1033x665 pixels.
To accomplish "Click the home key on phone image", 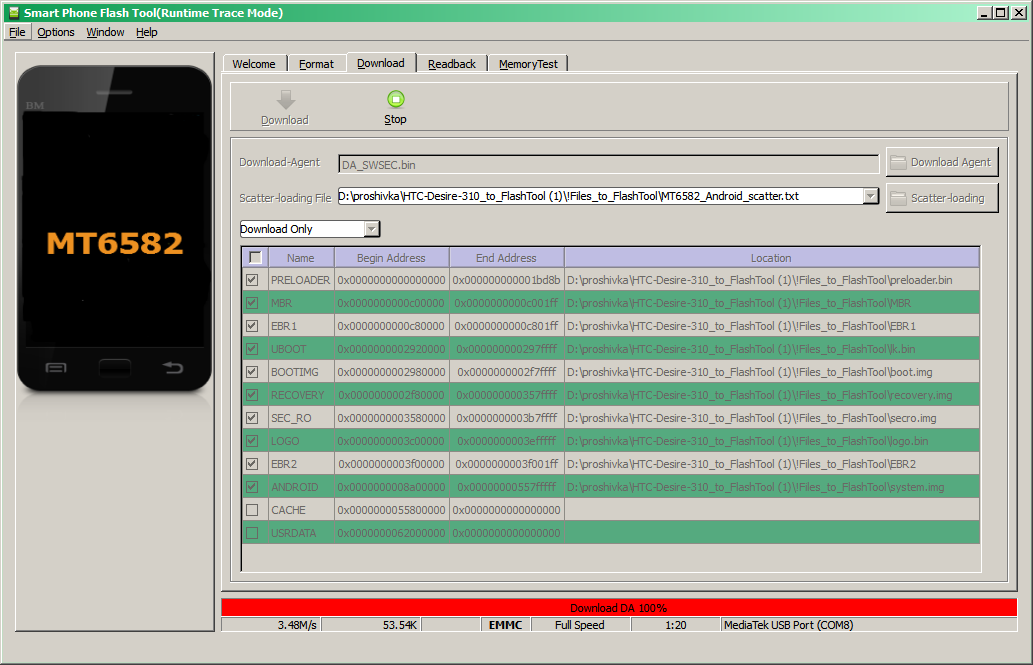I will click(x=114, y=367).
